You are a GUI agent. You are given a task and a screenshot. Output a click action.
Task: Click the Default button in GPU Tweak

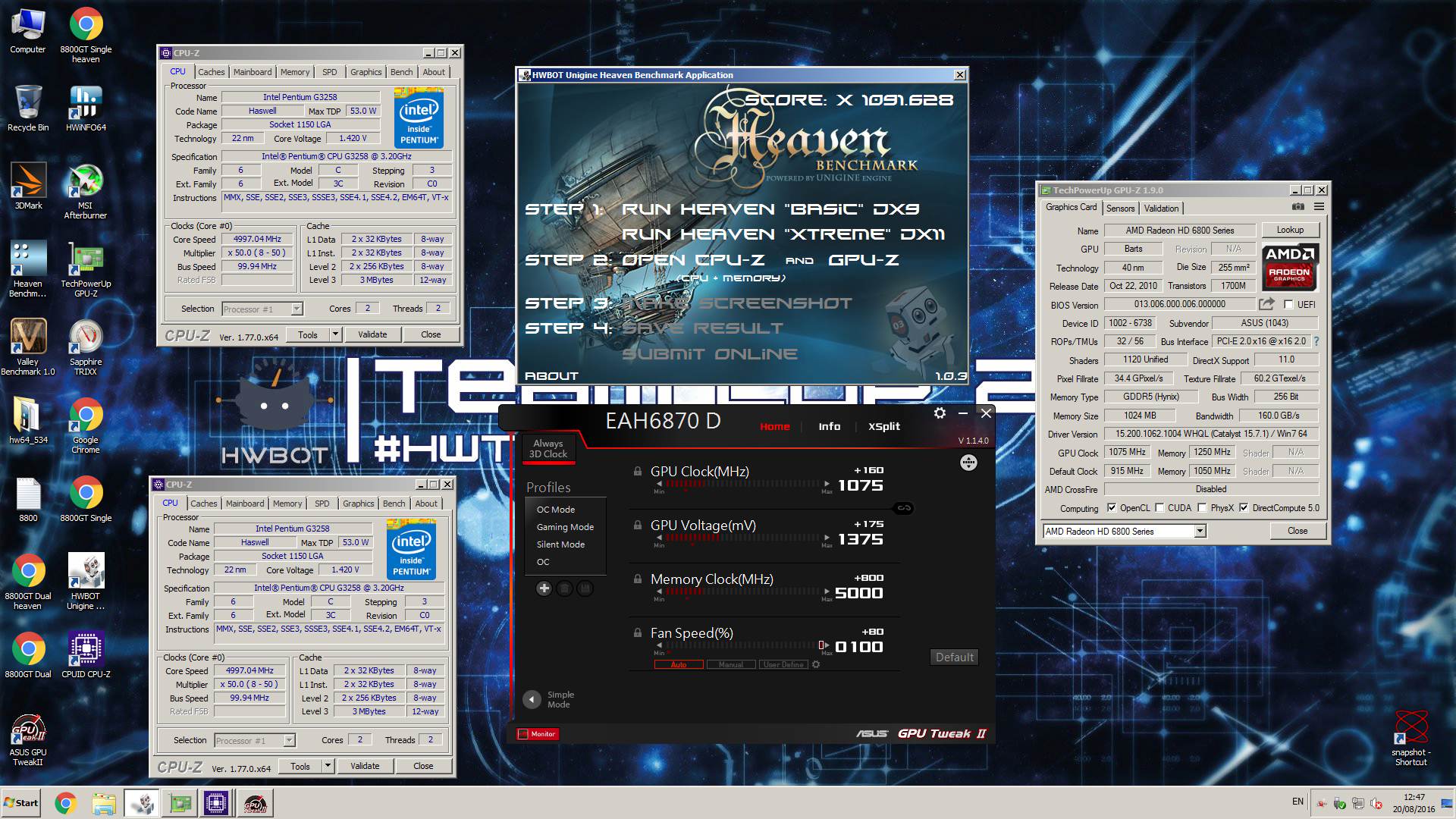(x=954, y=657)
